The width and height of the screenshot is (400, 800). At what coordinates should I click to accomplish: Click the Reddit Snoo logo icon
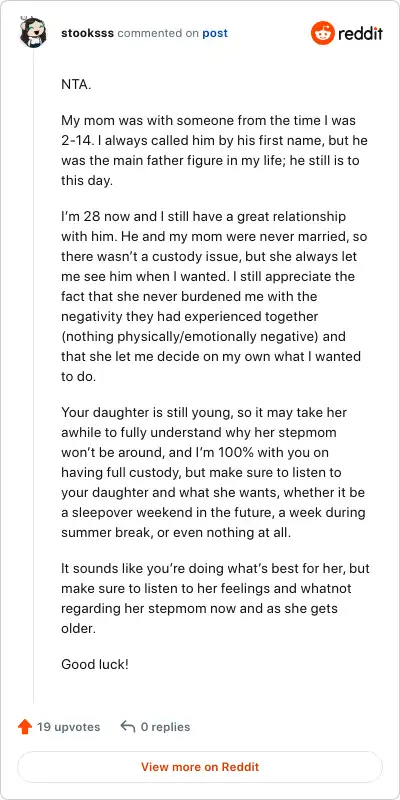(x=322, y=33)
